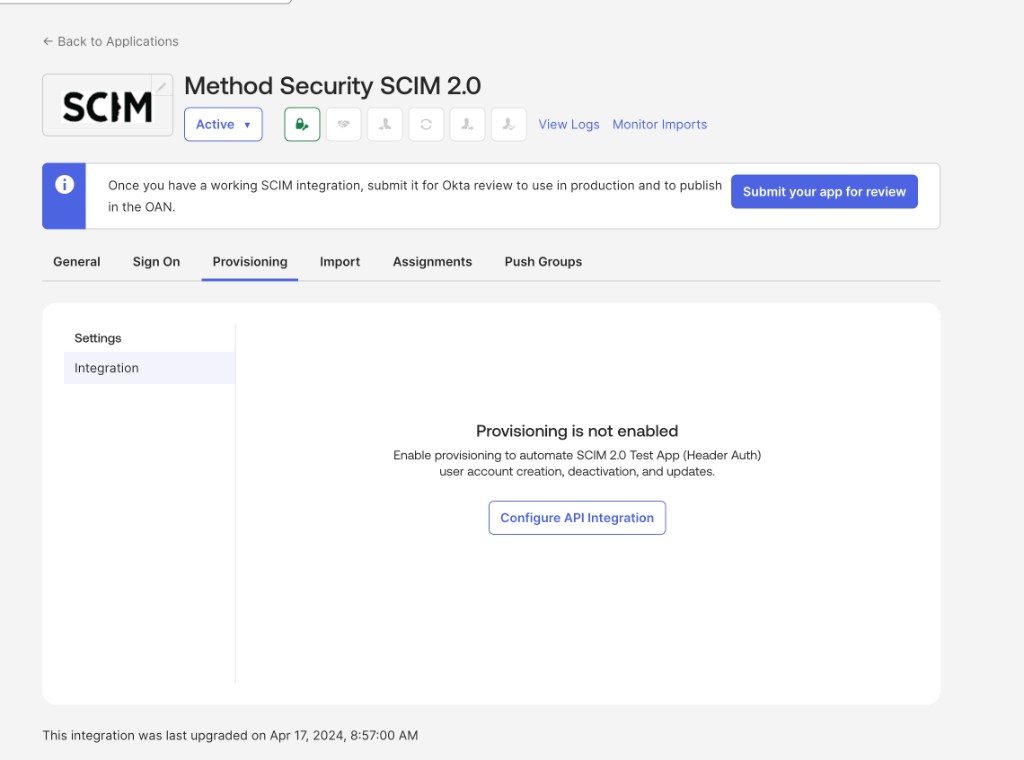Click Configure API Integration button
1024x760 pixels.
coord(577,518)
